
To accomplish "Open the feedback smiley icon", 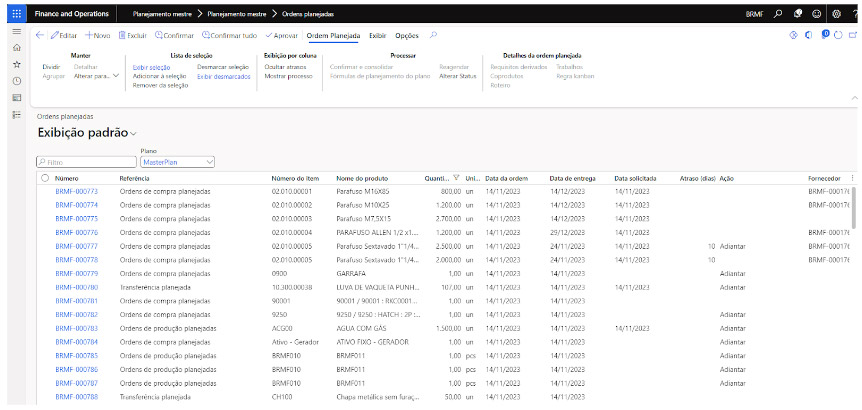I will coord(817,13).
